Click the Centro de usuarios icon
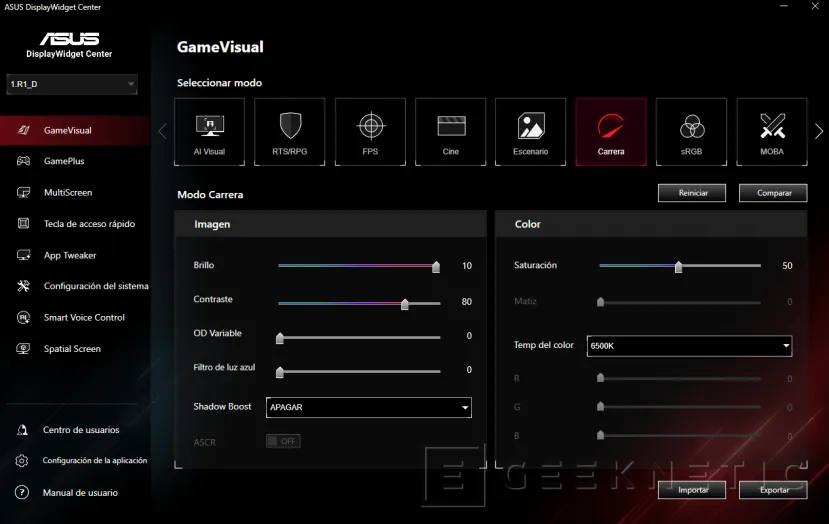The width and height of the screenshot is (829, 524). 22,430
